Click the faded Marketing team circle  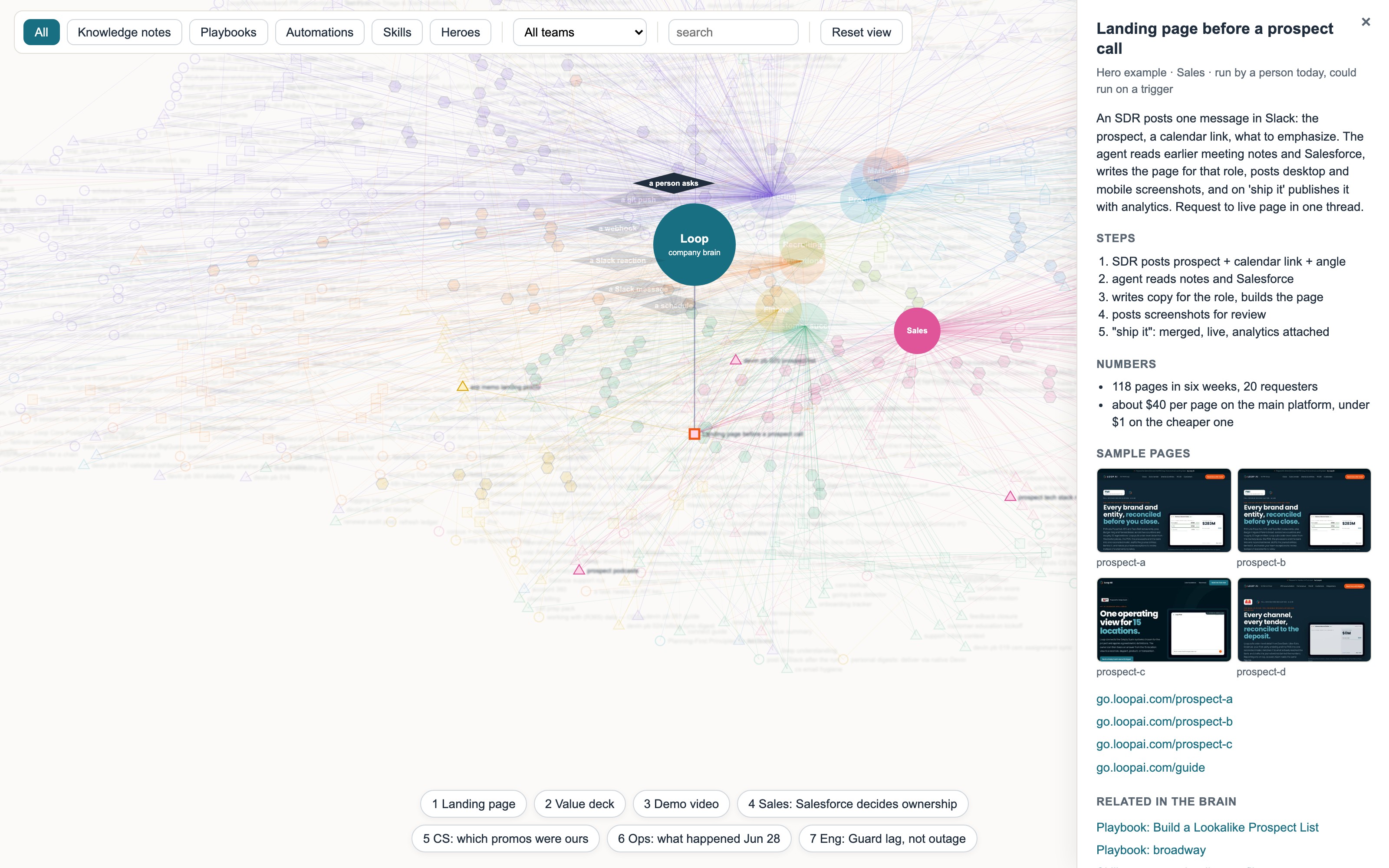(x=885, y=171)
